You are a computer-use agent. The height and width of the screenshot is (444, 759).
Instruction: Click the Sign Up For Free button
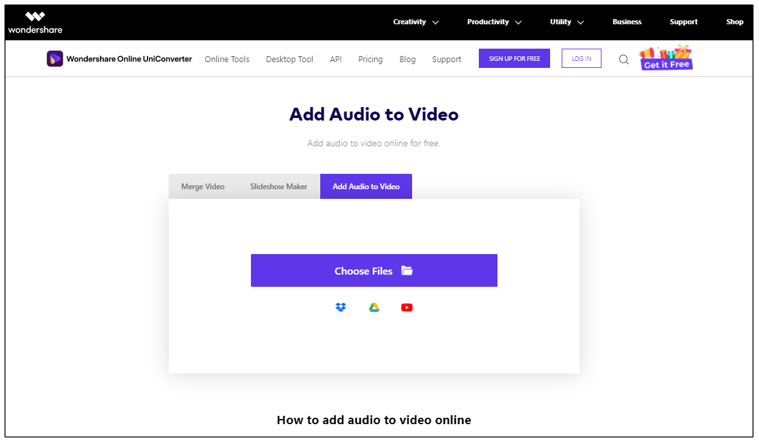(x=514, y=58)
